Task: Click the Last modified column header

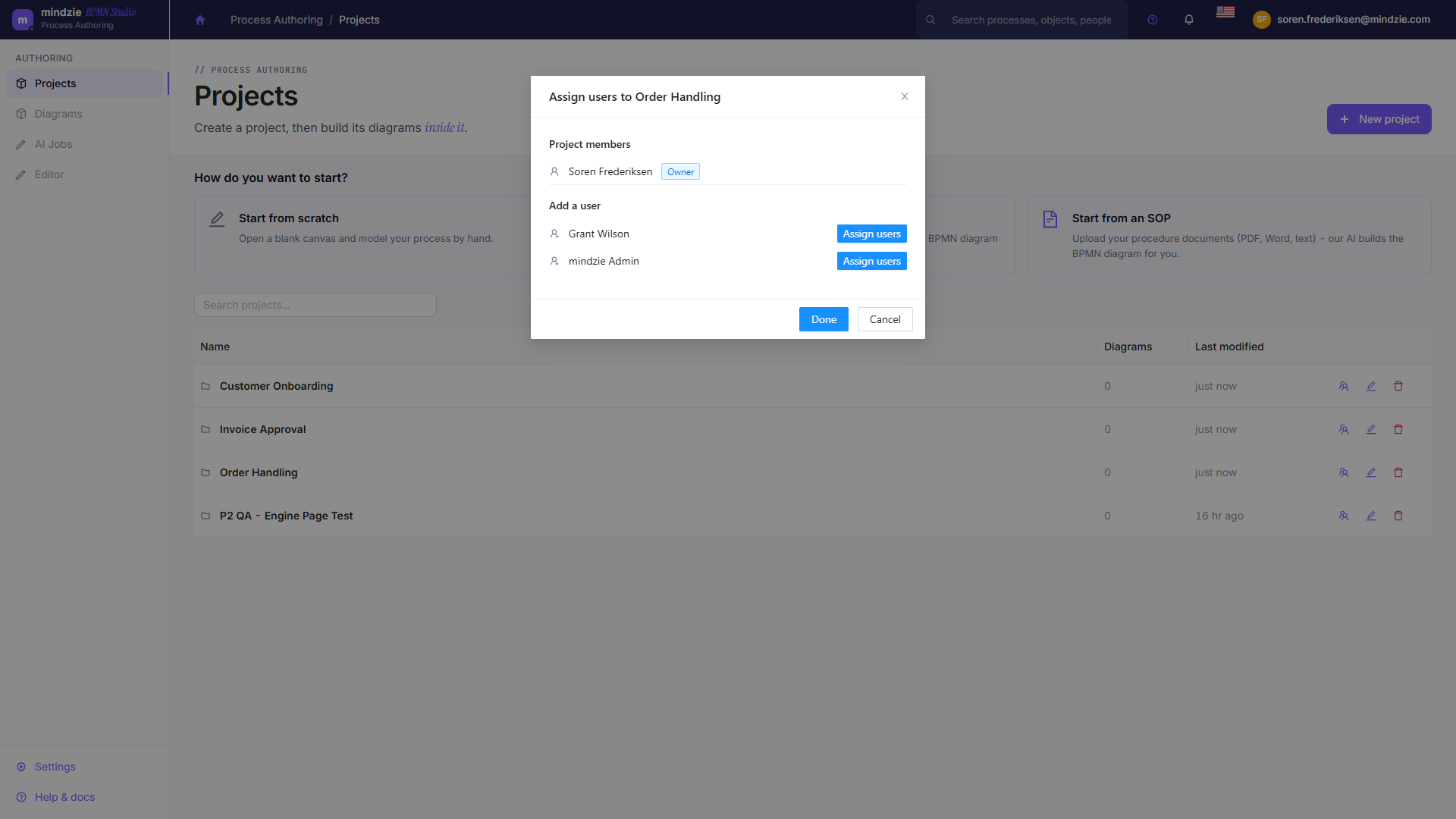Action: pyautogui.click(x=1229, y=347)
